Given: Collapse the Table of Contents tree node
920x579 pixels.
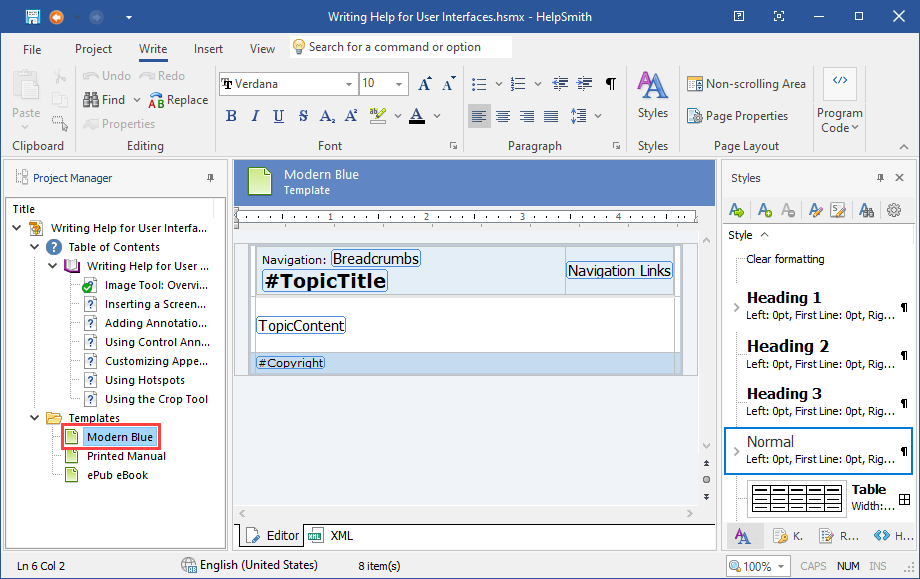Looking at the screenshot, I should pos(35,247).
